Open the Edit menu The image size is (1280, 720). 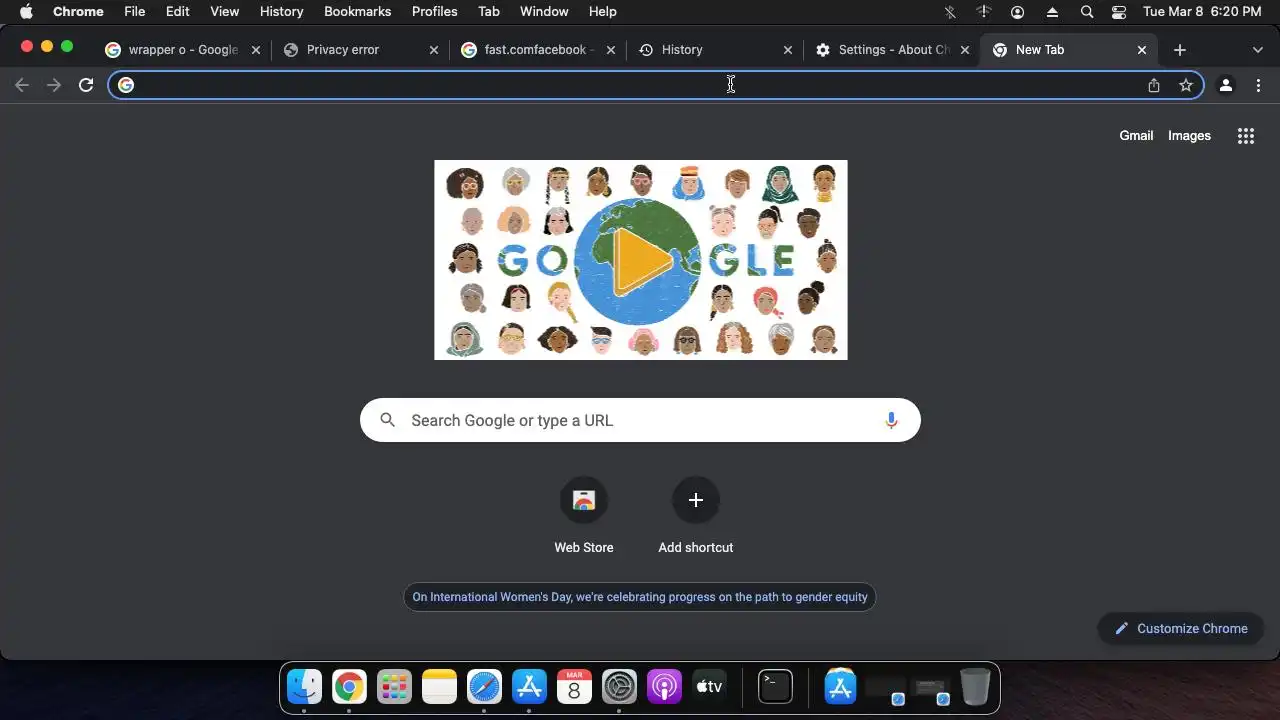coord(178,12)
